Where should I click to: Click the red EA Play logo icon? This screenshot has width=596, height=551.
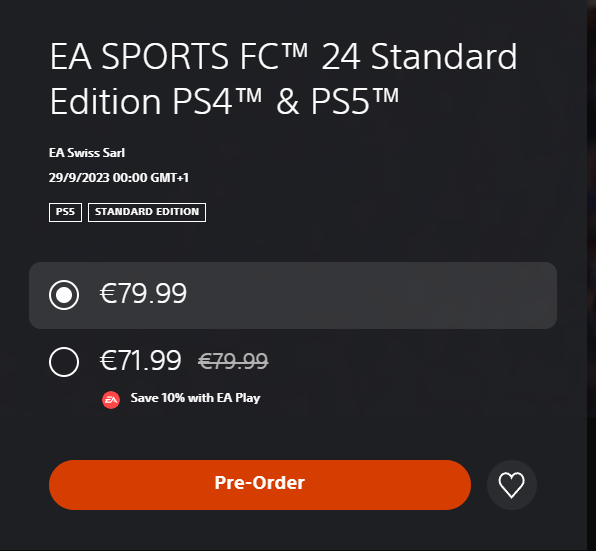coord(111,400)
